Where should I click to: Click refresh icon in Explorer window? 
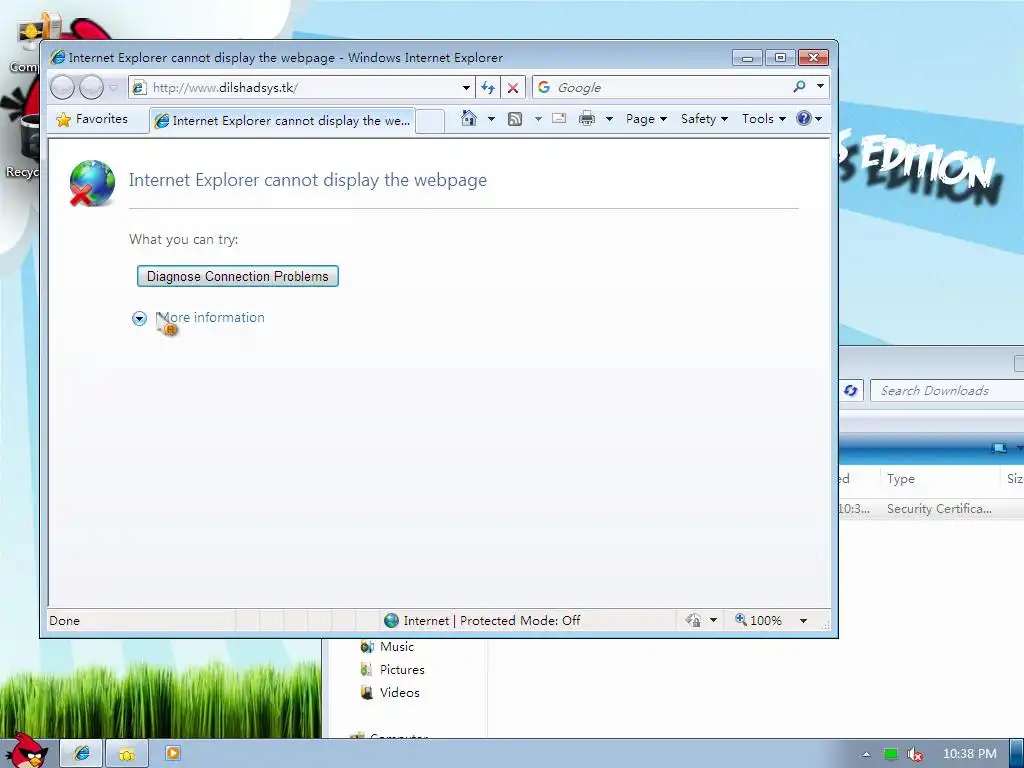[850, 391]
